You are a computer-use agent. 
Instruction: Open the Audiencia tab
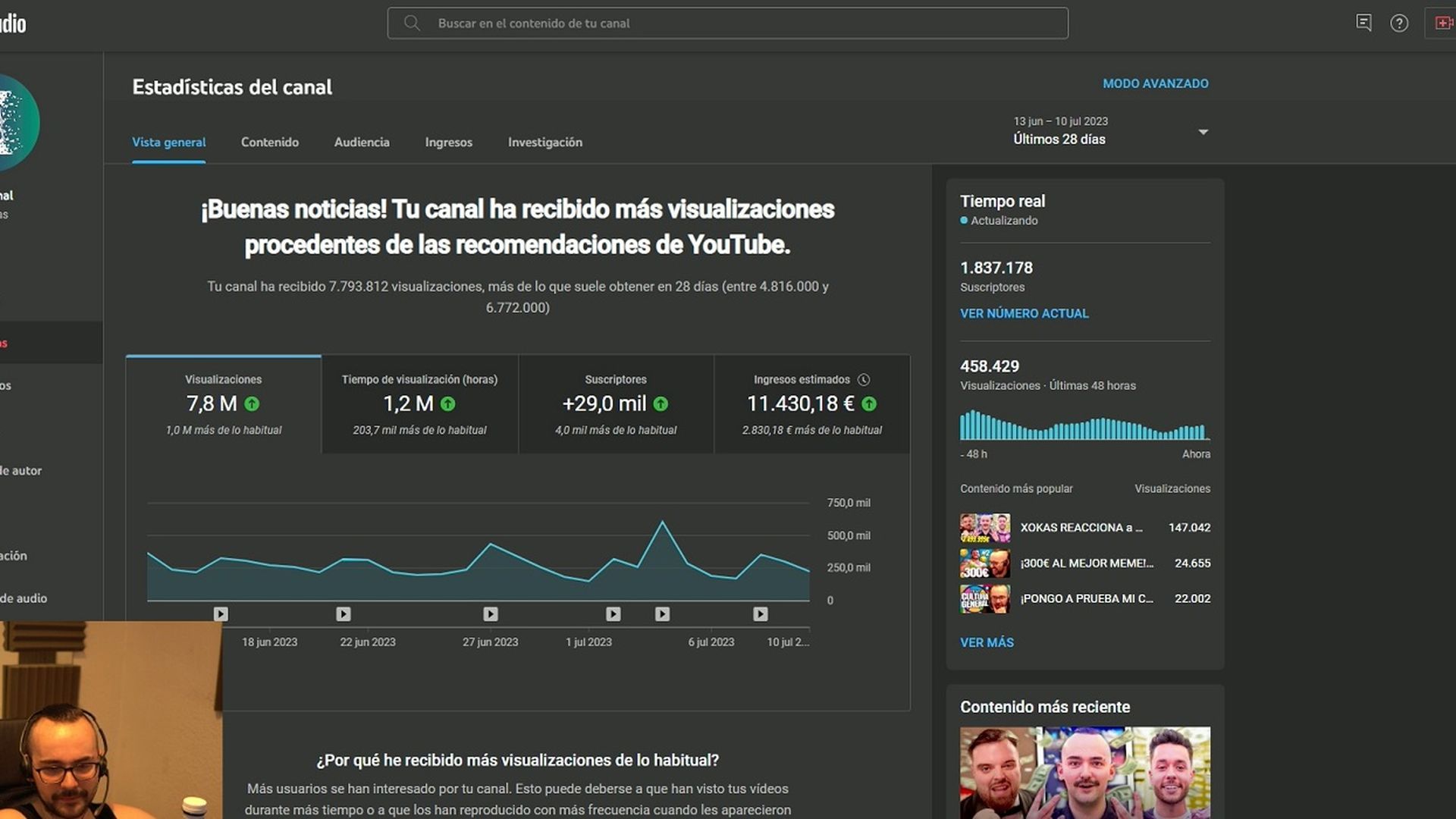tap(362, 142)
